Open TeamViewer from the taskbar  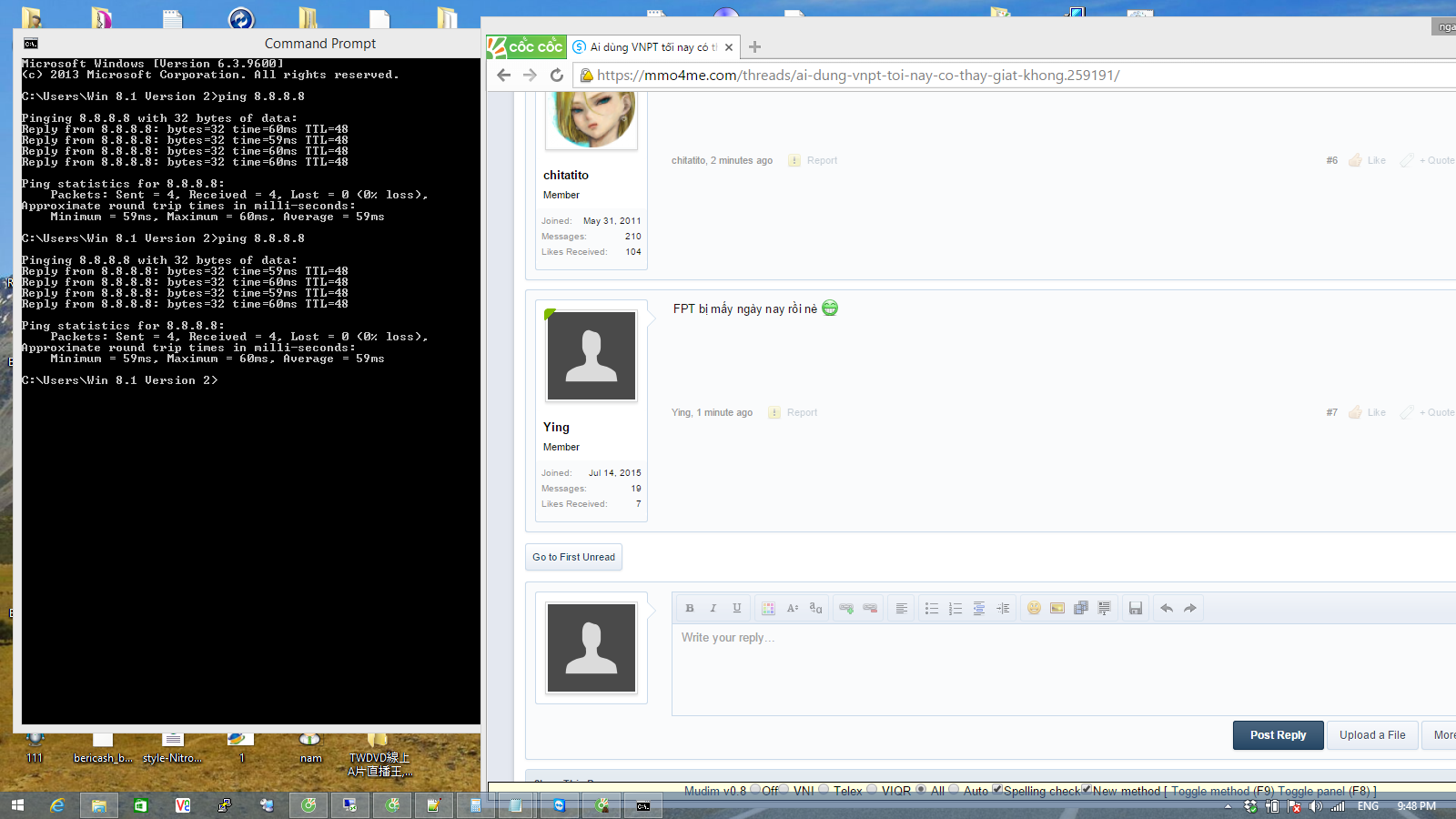[x=560, y=805]
